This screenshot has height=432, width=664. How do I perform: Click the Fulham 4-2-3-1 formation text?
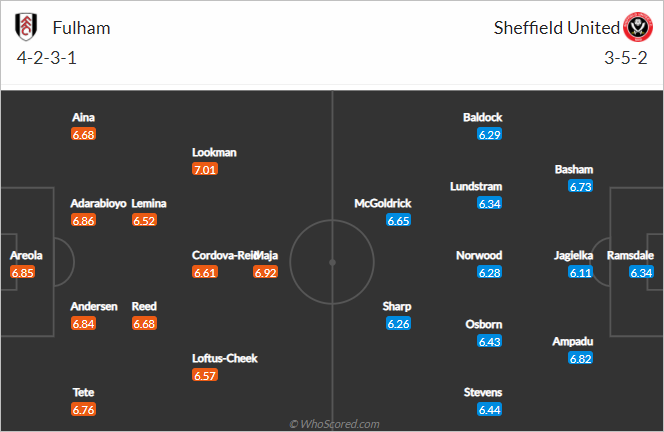(47, 58)
